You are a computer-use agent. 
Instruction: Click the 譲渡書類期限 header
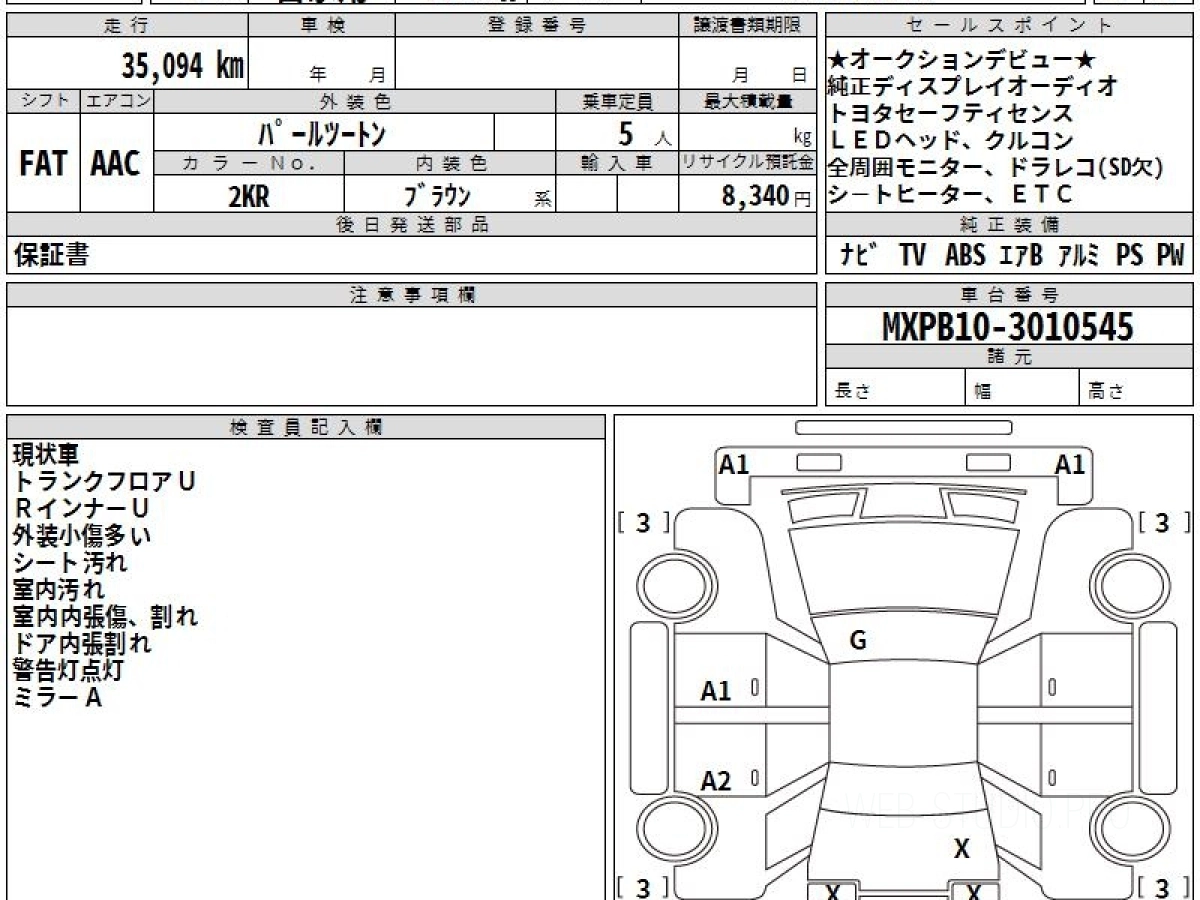(747, 26)
